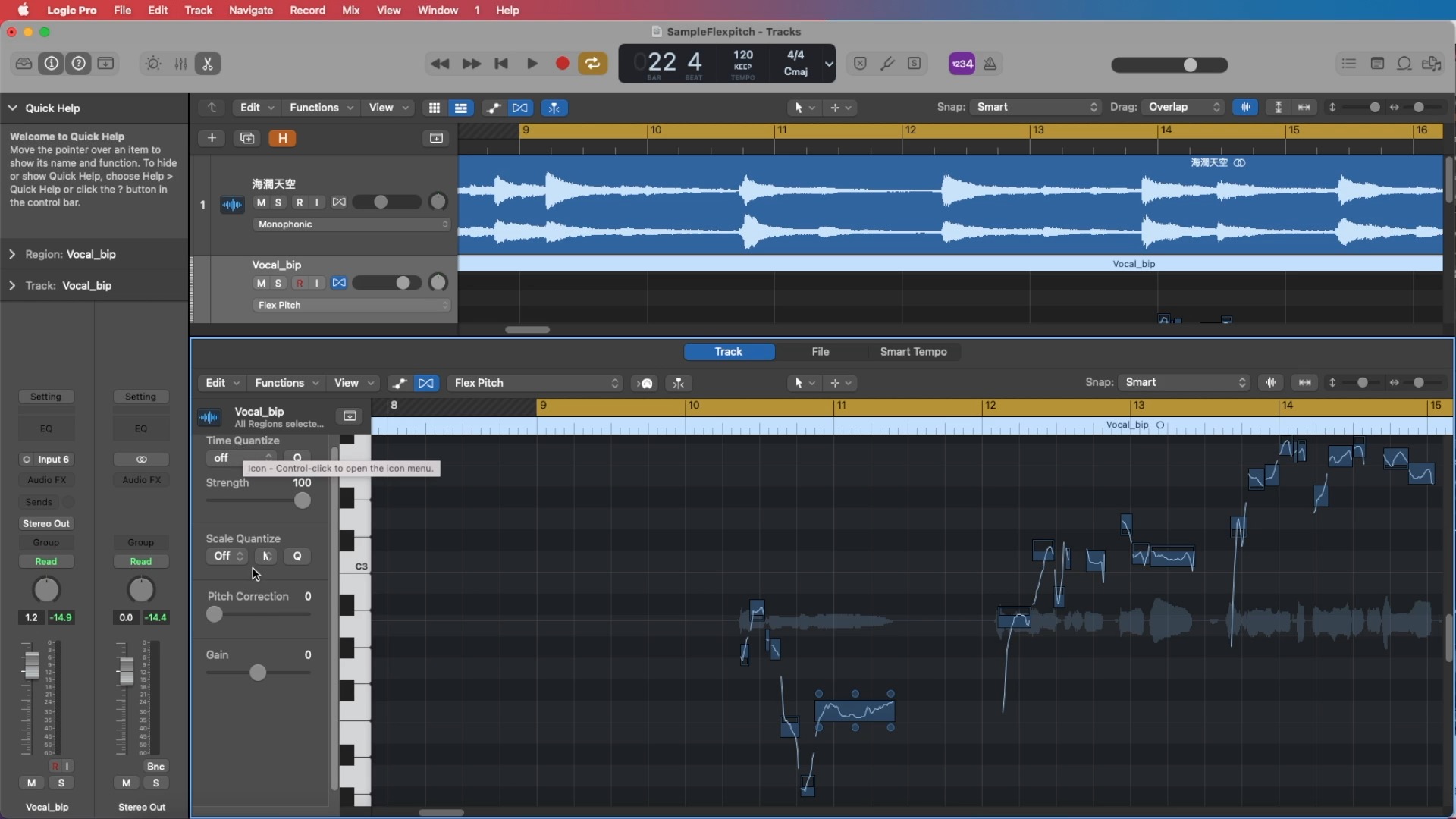Toggle Quick Help question mark button
This screenshot has height=819, width=1456.
tap(79, 64)
